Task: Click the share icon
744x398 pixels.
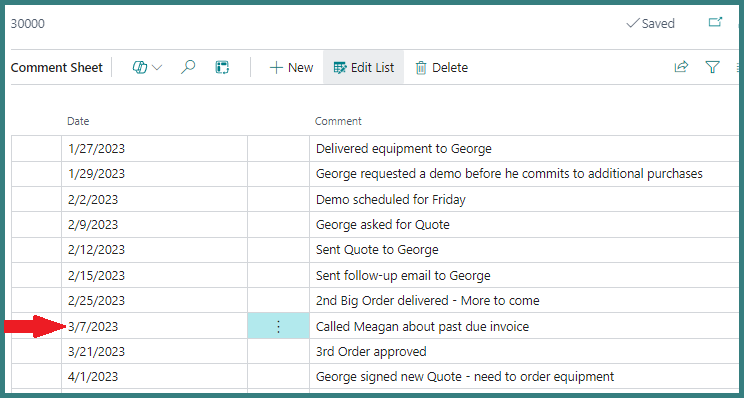Action: (x=681, y=67)
